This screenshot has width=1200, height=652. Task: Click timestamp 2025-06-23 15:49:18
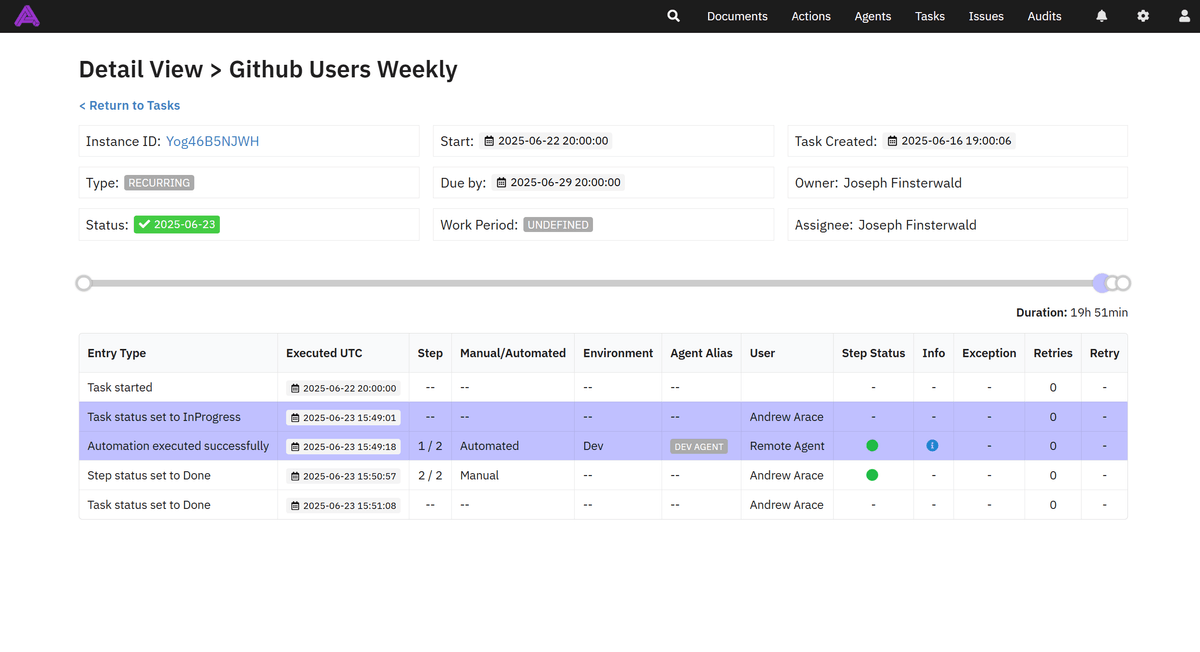point(343,447)
